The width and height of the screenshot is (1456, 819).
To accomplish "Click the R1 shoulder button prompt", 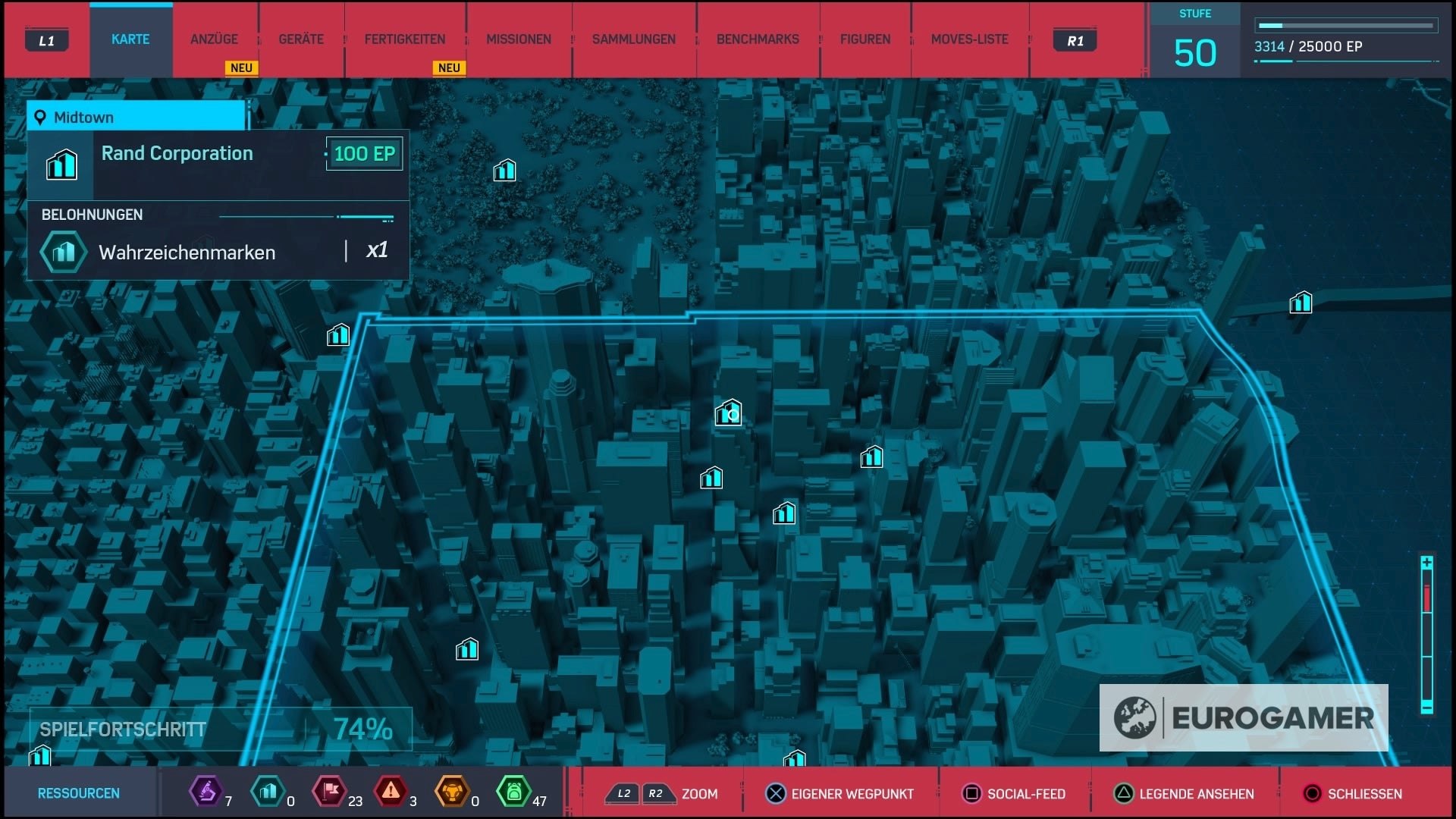I will pos(1075,40).
